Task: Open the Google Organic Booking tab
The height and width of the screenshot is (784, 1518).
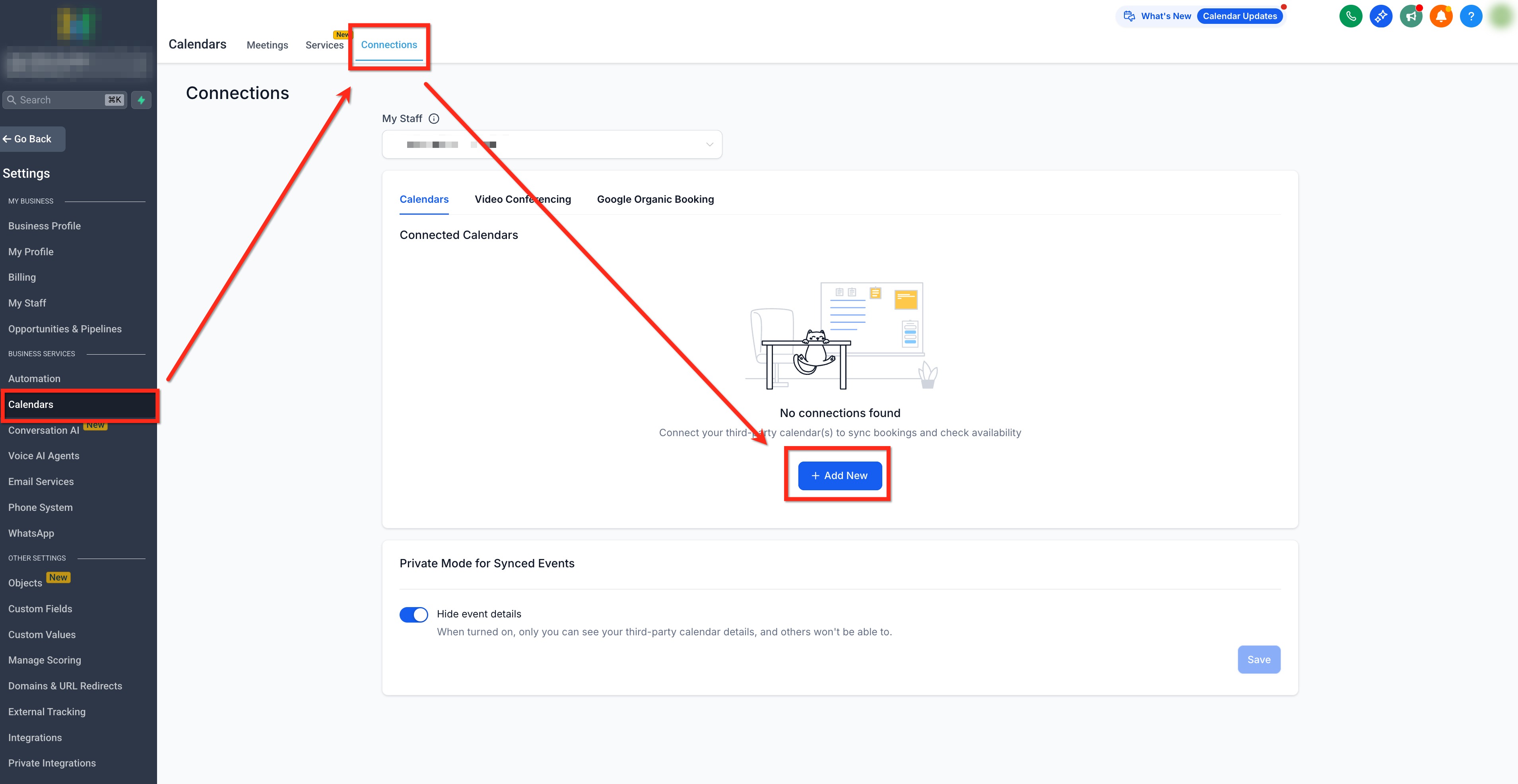Action: tap(655, 199)
